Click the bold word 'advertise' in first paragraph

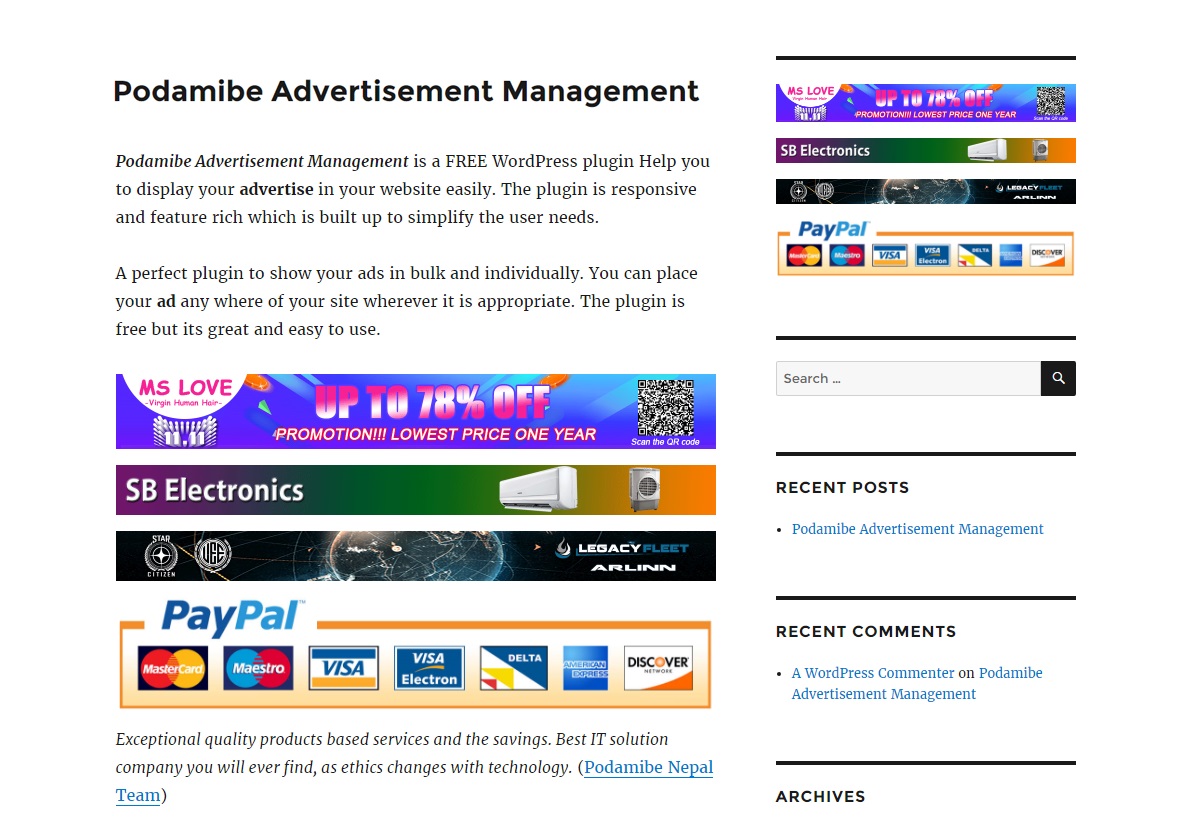(x=277, y=189)
